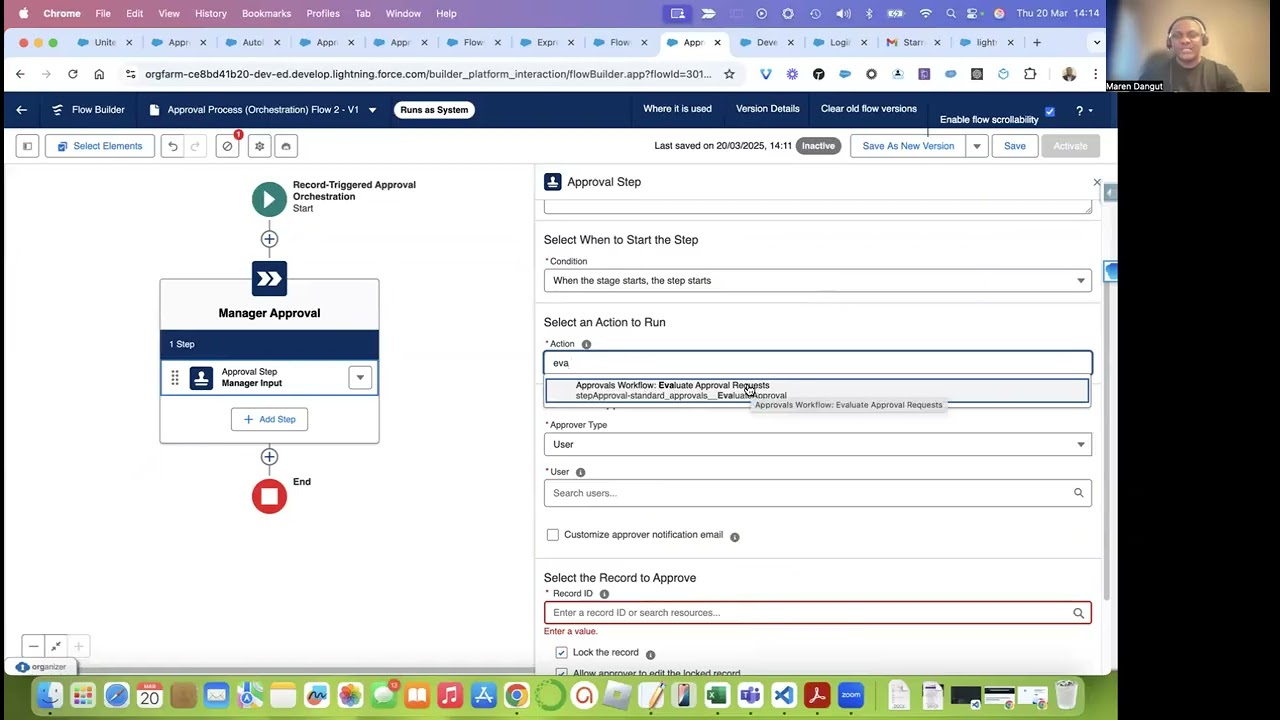Bookmark this page with the star icon
The image size is (1280, 720).
tap(729, 74)
